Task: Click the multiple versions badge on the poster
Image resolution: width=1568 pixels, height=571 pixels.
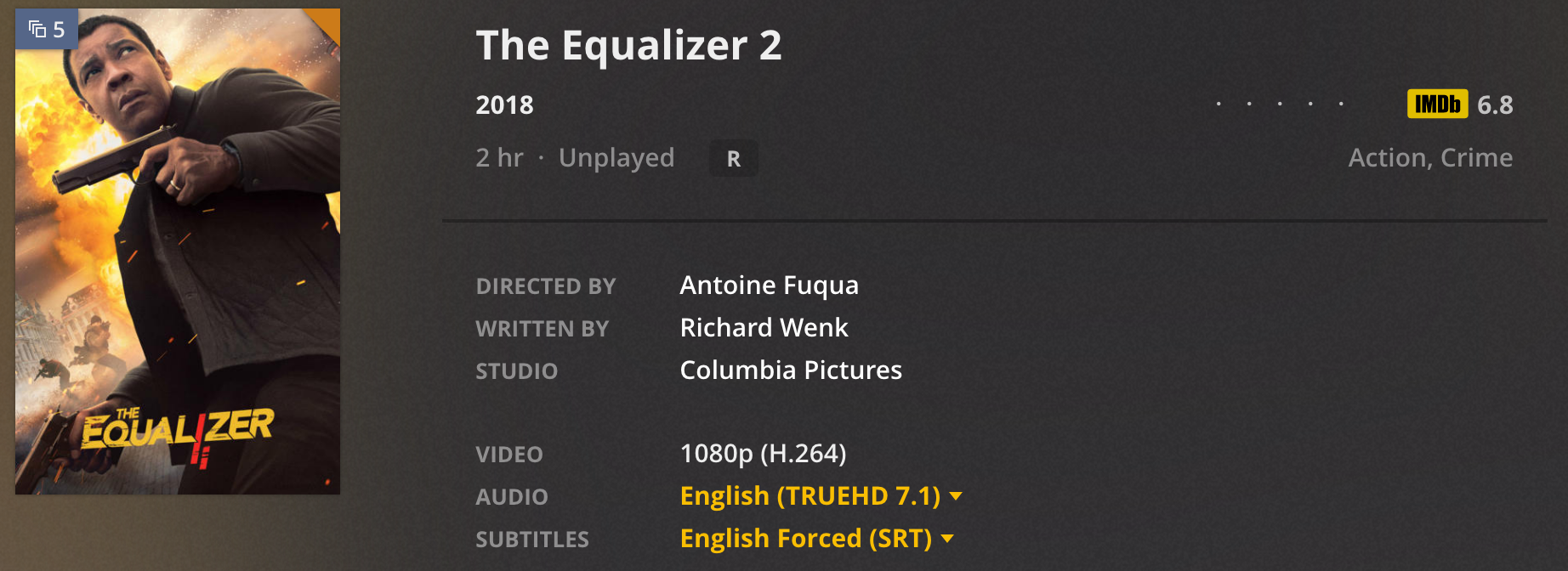Action: pyautogui.click(x=47, y=30)
